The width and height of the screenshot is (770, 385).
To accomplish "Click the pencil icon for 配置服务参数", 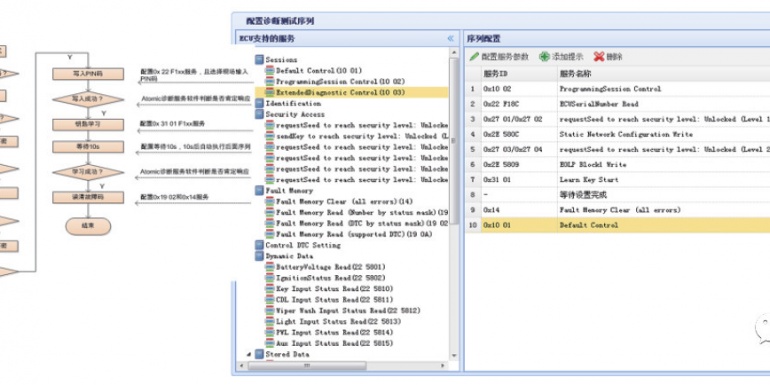I will pyautogui.click(x=474, y=56).
